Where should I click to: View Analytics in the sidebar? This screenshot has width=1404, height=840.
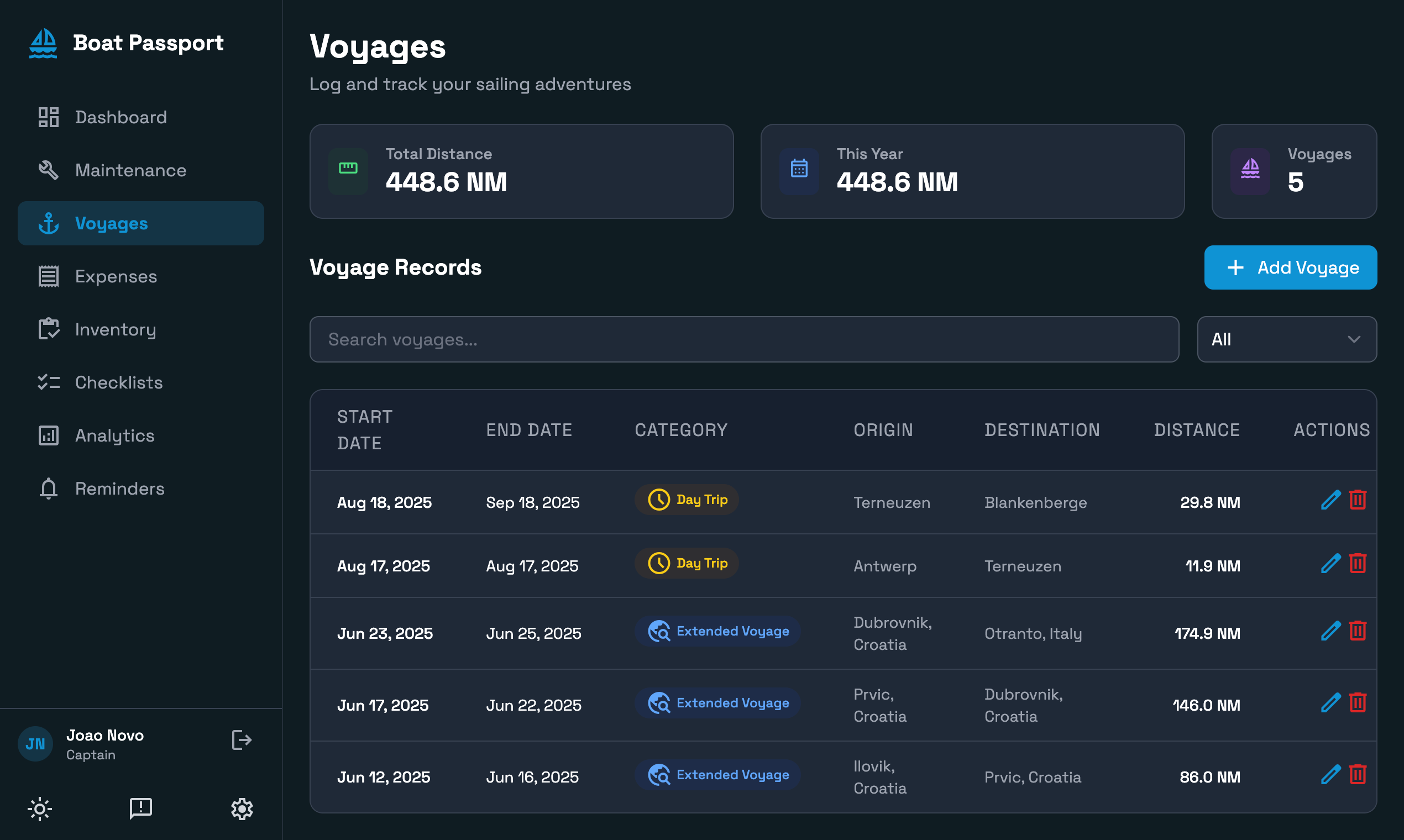pos(114,435)
